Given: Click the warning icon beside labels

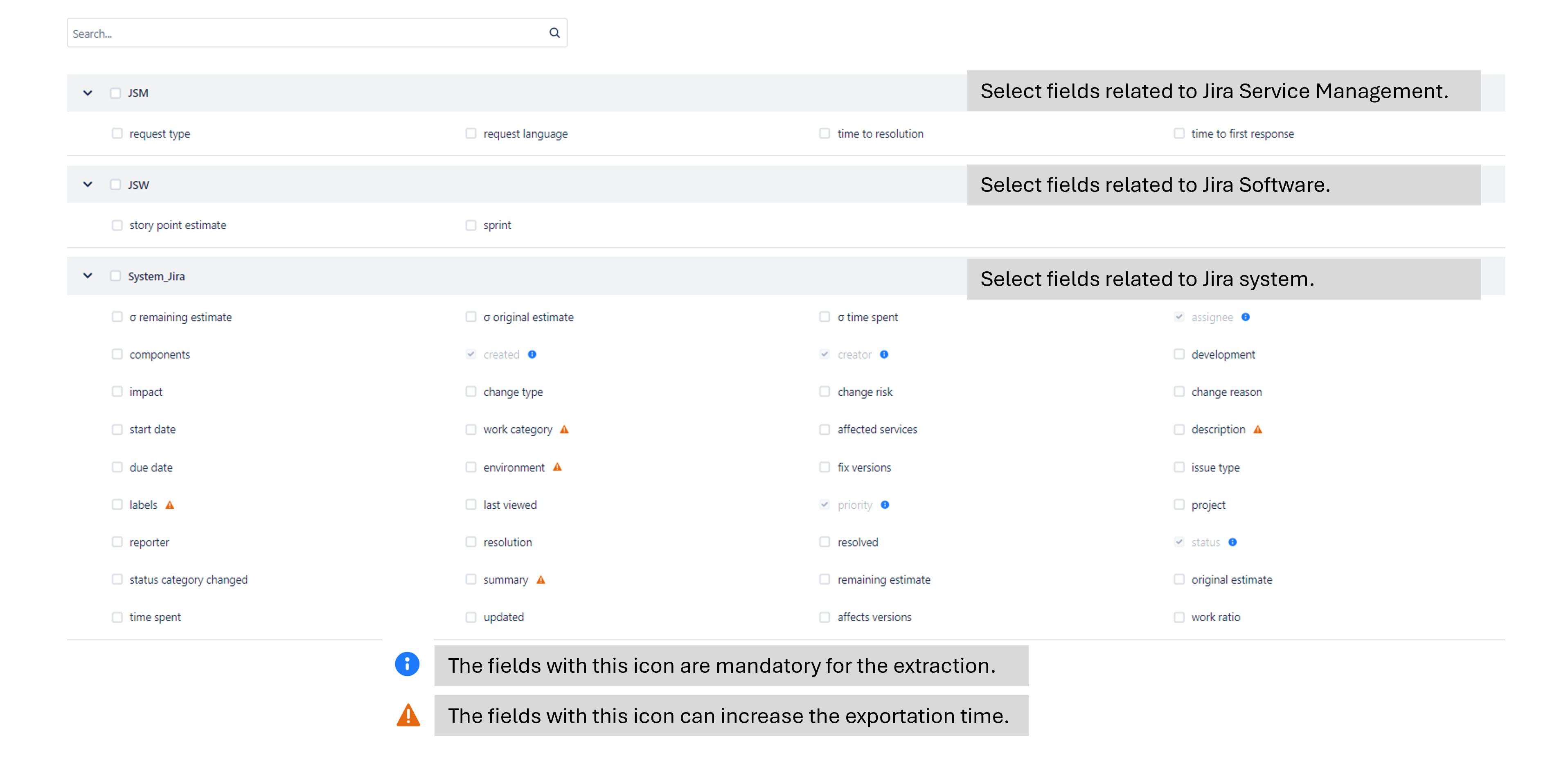Looking at the screenshot, I should point(170,505).
